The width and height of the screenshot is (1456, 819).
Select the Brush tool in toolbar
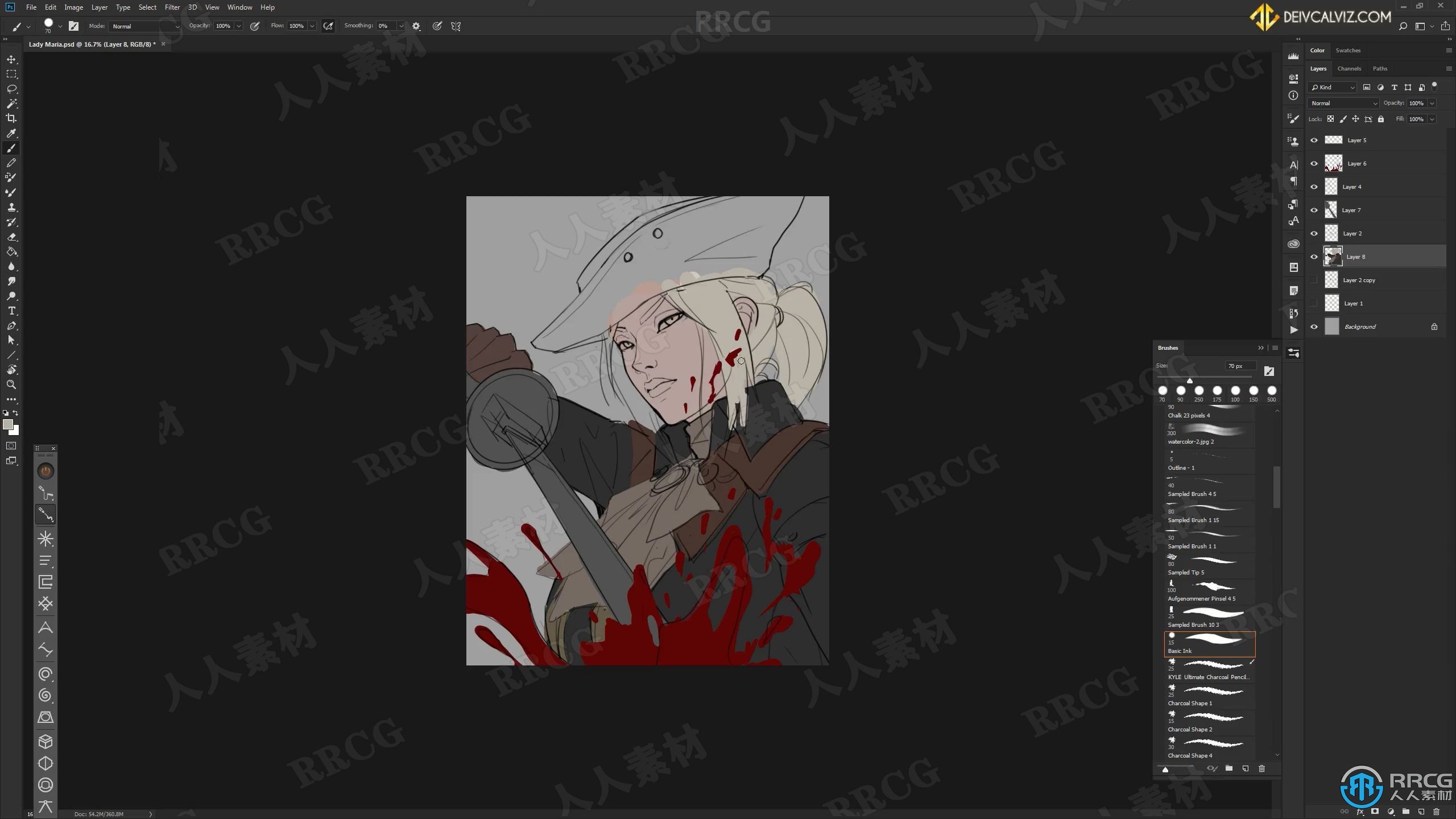coord(11,148)
